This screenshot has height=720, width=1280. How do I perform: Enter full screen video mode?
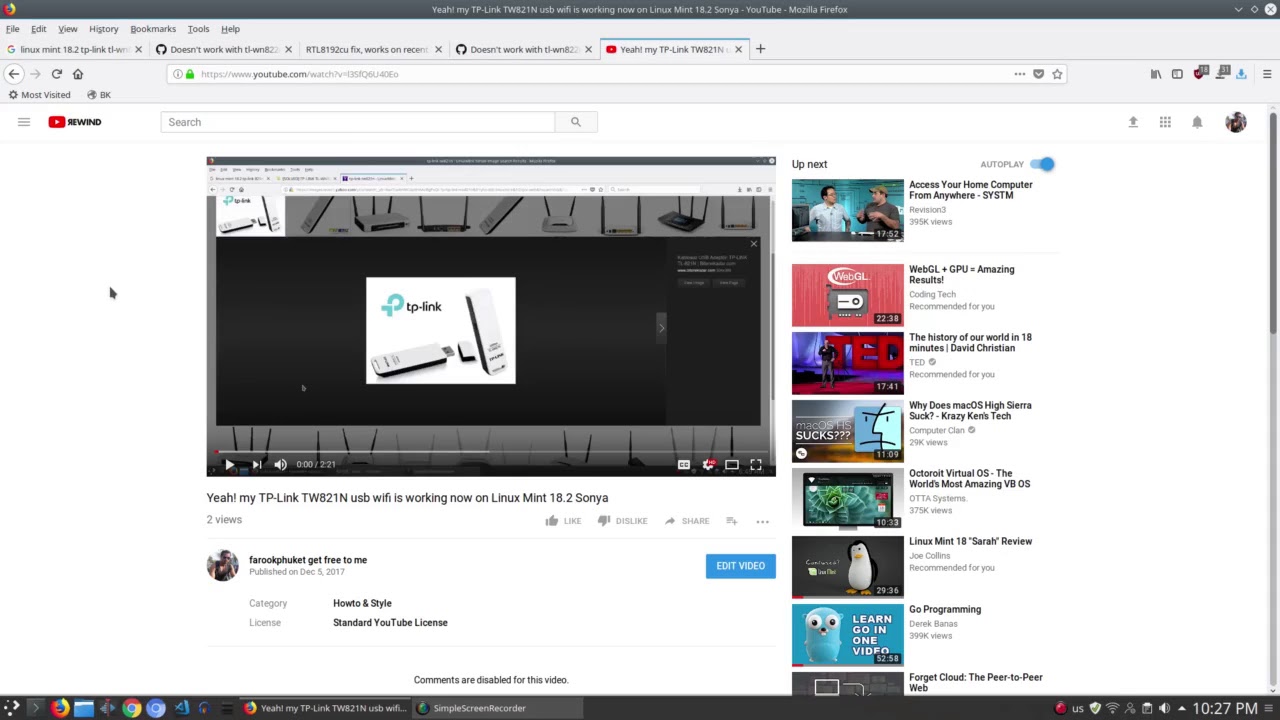point(756,464)
